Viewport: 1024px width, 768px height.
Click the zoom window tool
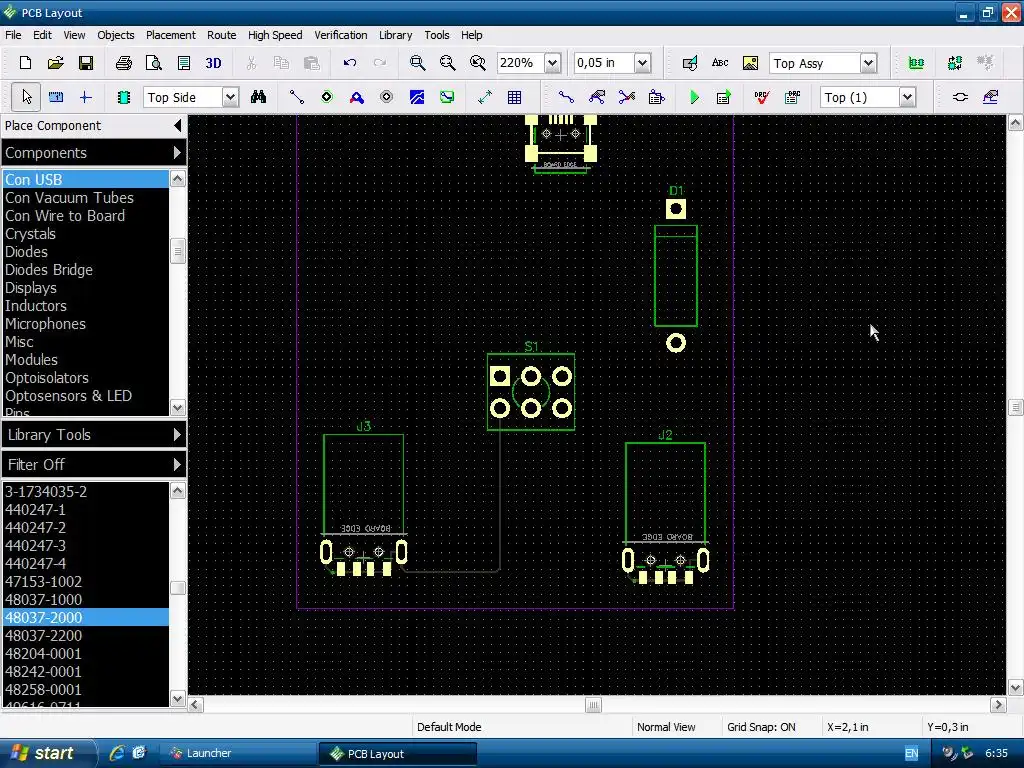pos(417,63)
